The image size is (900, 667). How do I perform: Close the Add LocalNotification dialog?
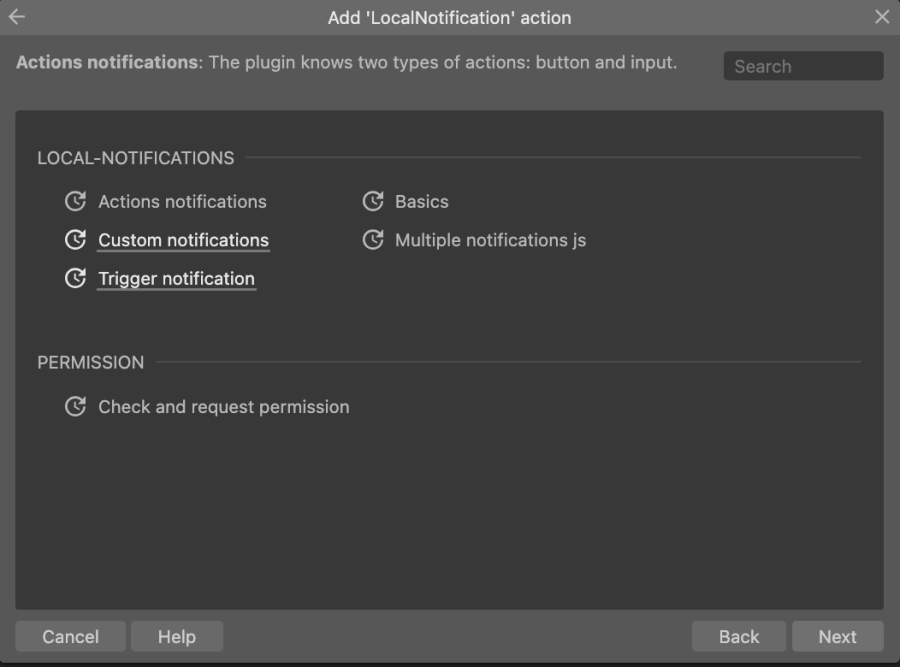[884, 17]
